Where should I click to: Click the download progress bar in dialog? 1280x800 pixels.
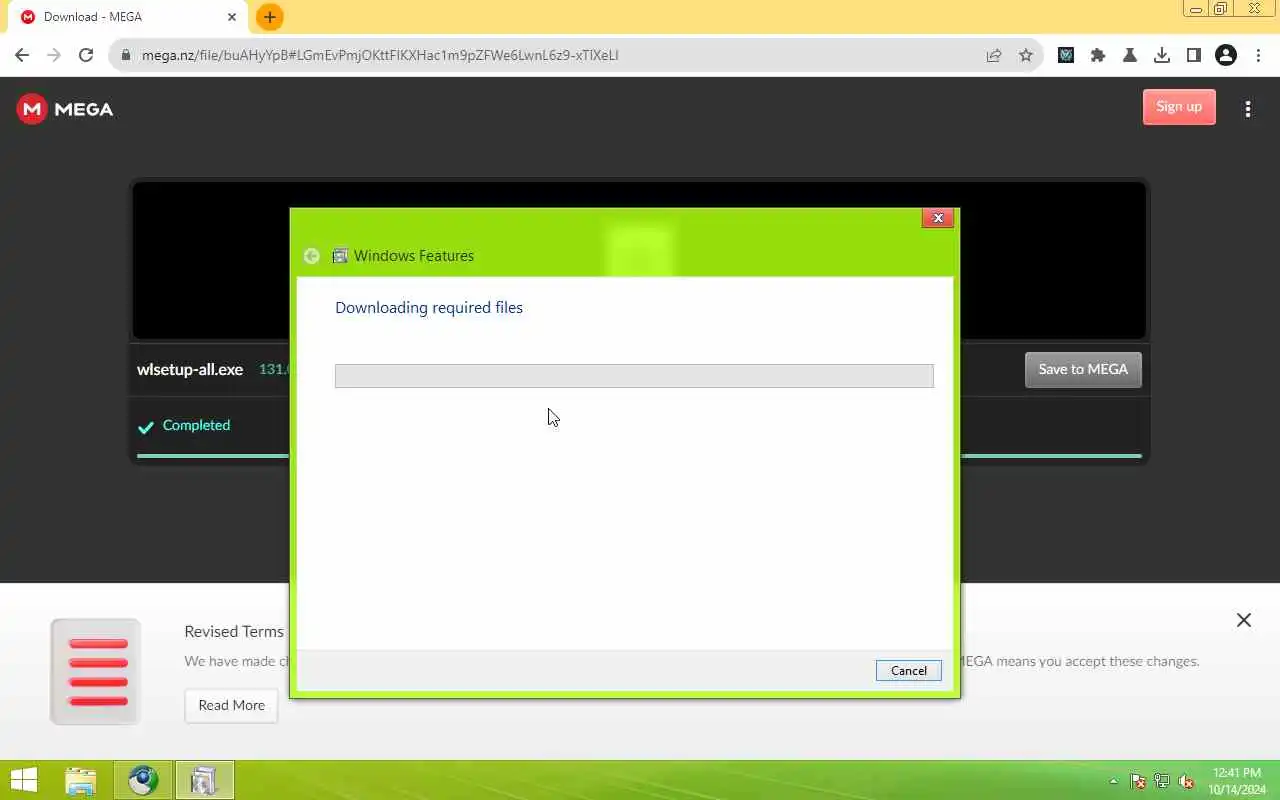pyautogui.click(x=634, y=376)
